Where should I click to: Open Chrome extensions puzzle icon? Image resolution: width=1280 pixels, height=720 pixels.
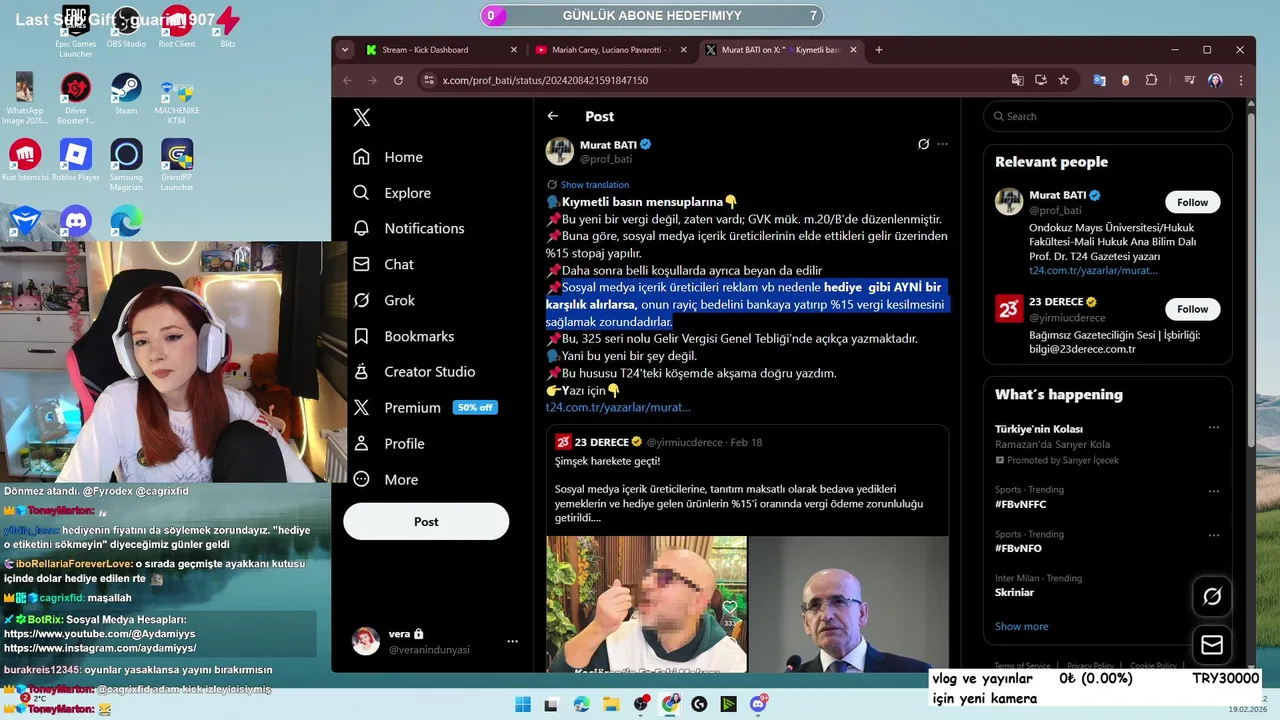point(1151,80)
